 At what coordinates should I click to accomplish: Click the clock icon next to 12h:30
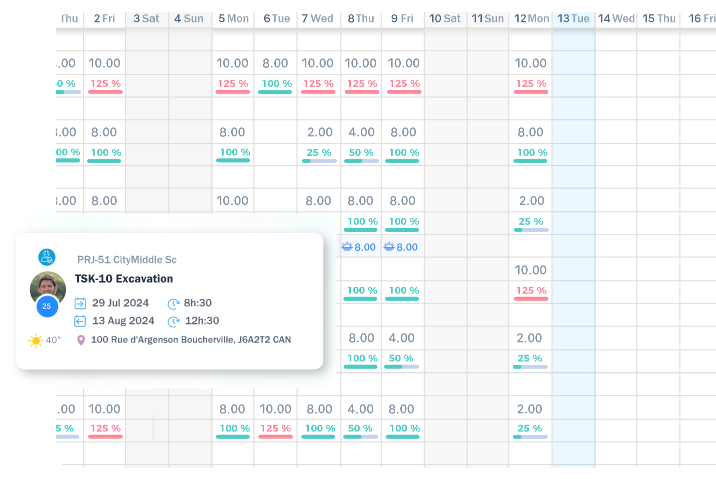(x=173, y=321)
